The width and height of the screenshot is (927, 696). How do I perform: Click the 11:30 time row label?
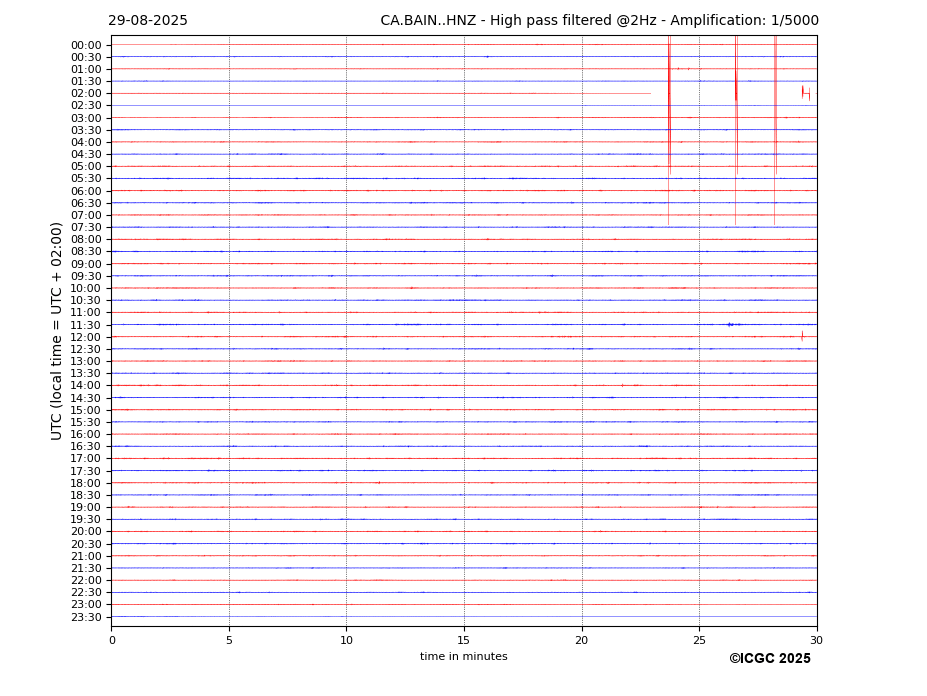(86, 325)
